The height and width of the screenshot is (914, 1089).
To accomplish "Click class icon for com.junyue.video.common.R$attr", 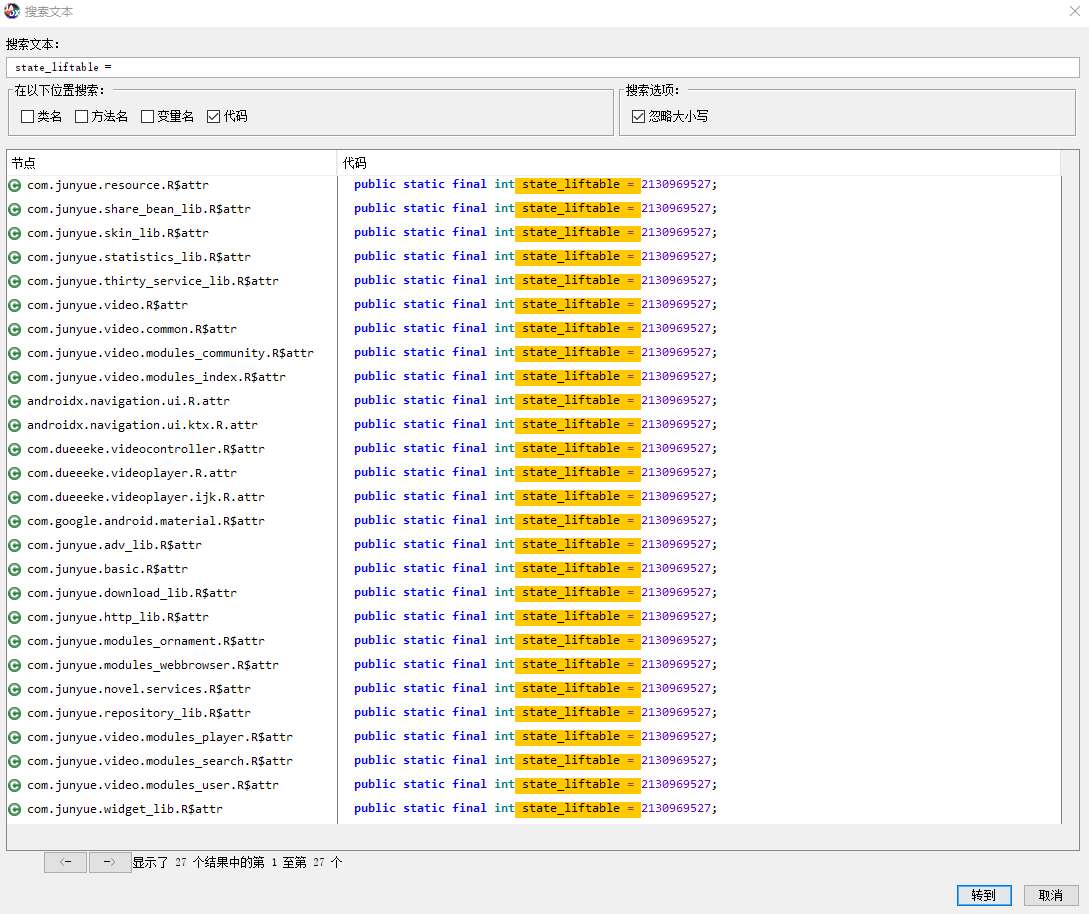I will tap(15, 329).
